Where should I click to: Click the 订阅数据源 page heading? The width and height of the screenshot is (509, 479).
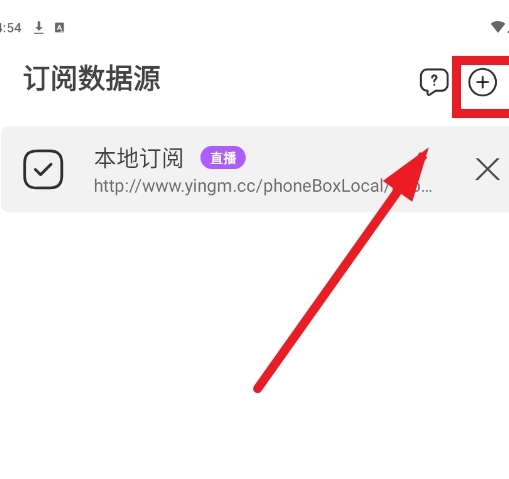tap(92, 78)
